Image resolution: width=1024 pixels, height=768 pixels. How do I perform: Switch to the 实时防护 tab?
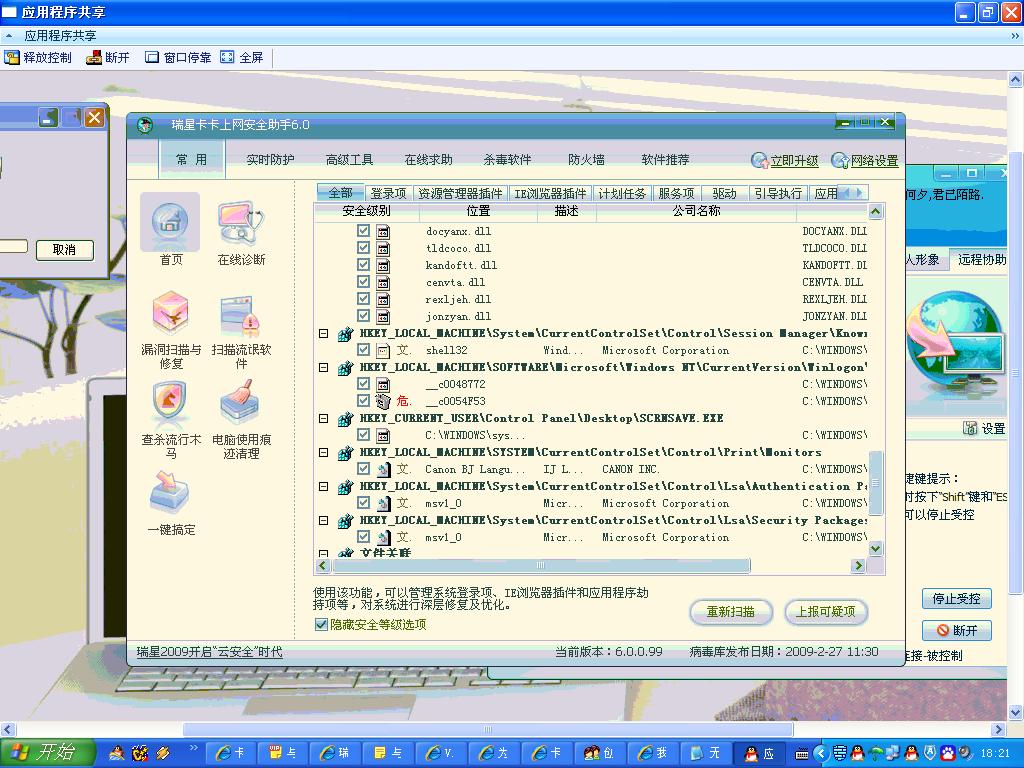coord(270,159)
